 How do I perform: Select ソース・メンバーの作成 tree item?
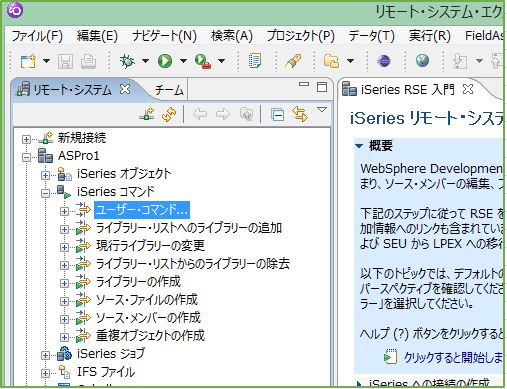(148, 318)
